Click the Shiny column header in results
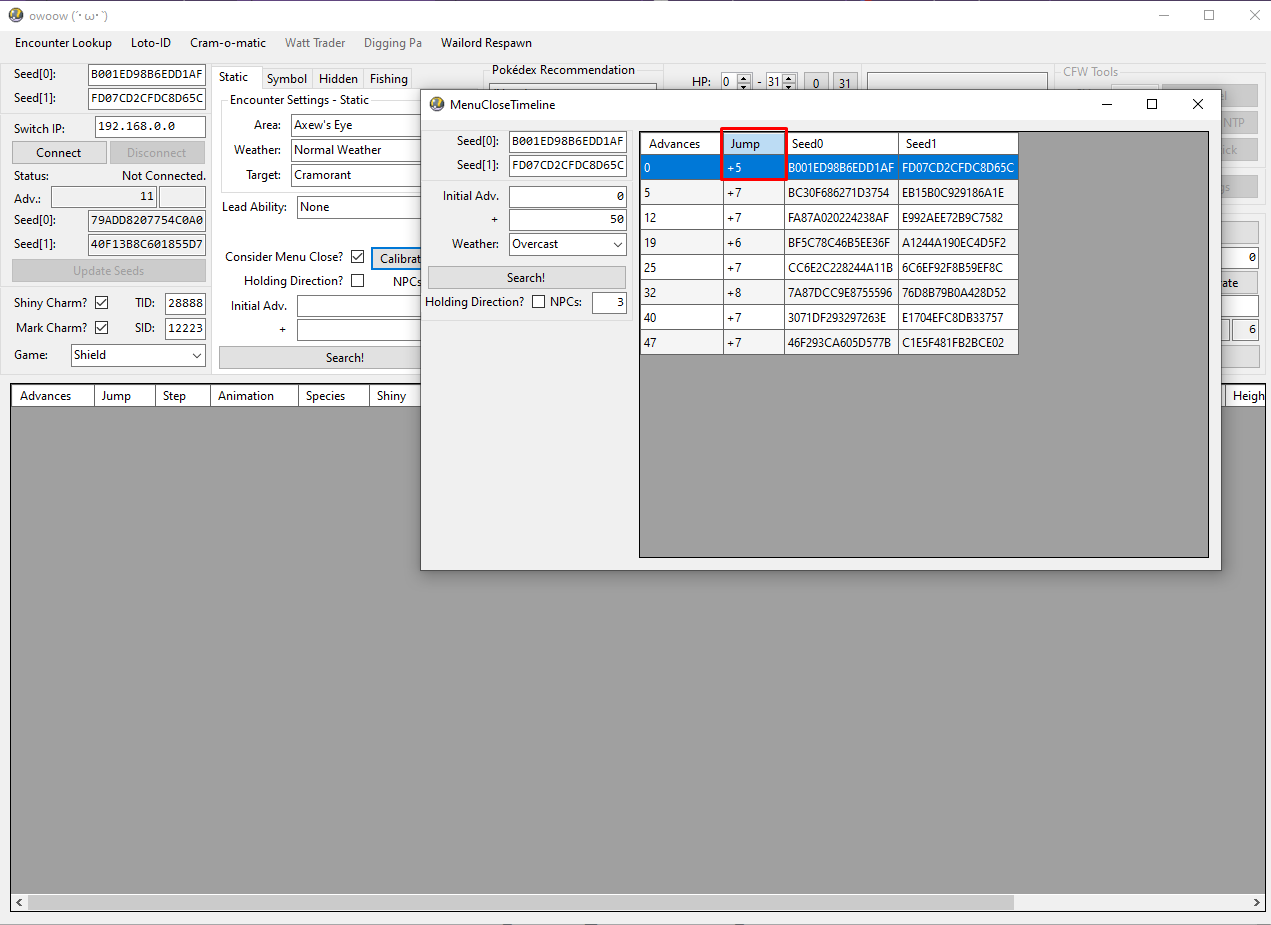Screen dimensions: 1271x925 395,396
